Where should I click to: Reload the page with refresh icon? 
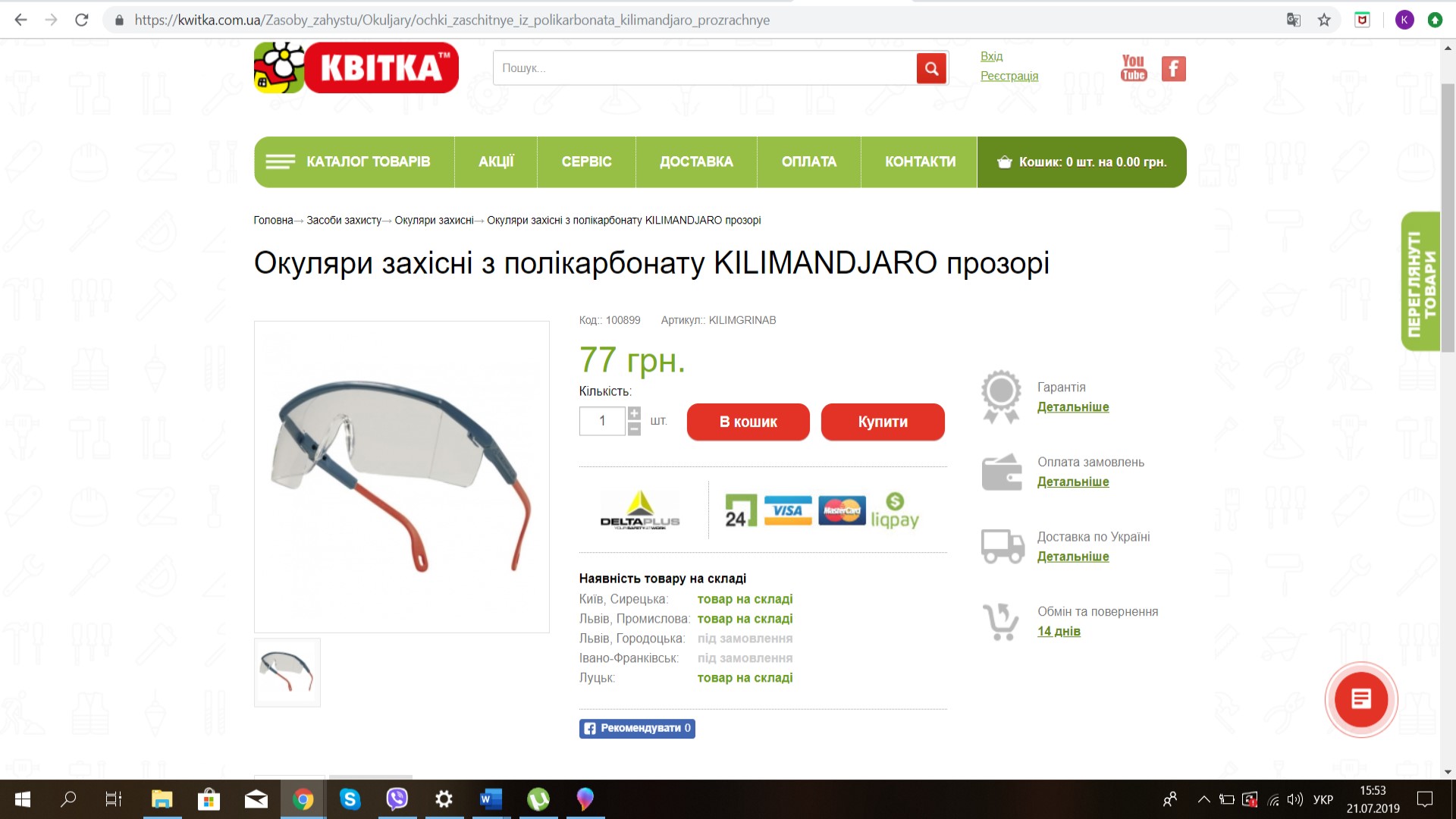(82, 20)
